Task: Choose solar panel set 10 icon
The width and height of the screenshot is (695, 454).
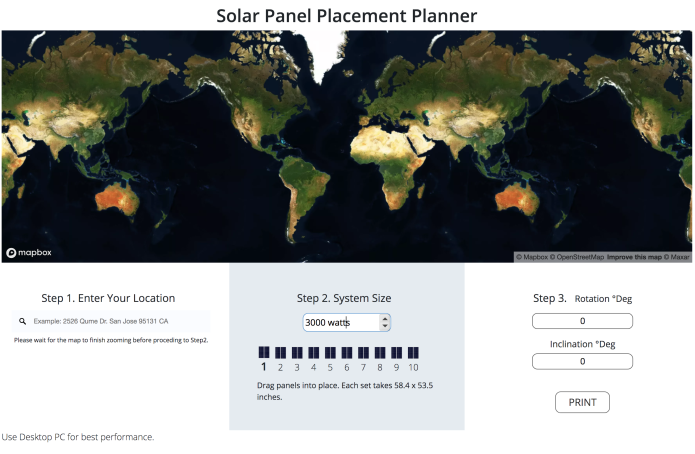Action: point(413,353)
